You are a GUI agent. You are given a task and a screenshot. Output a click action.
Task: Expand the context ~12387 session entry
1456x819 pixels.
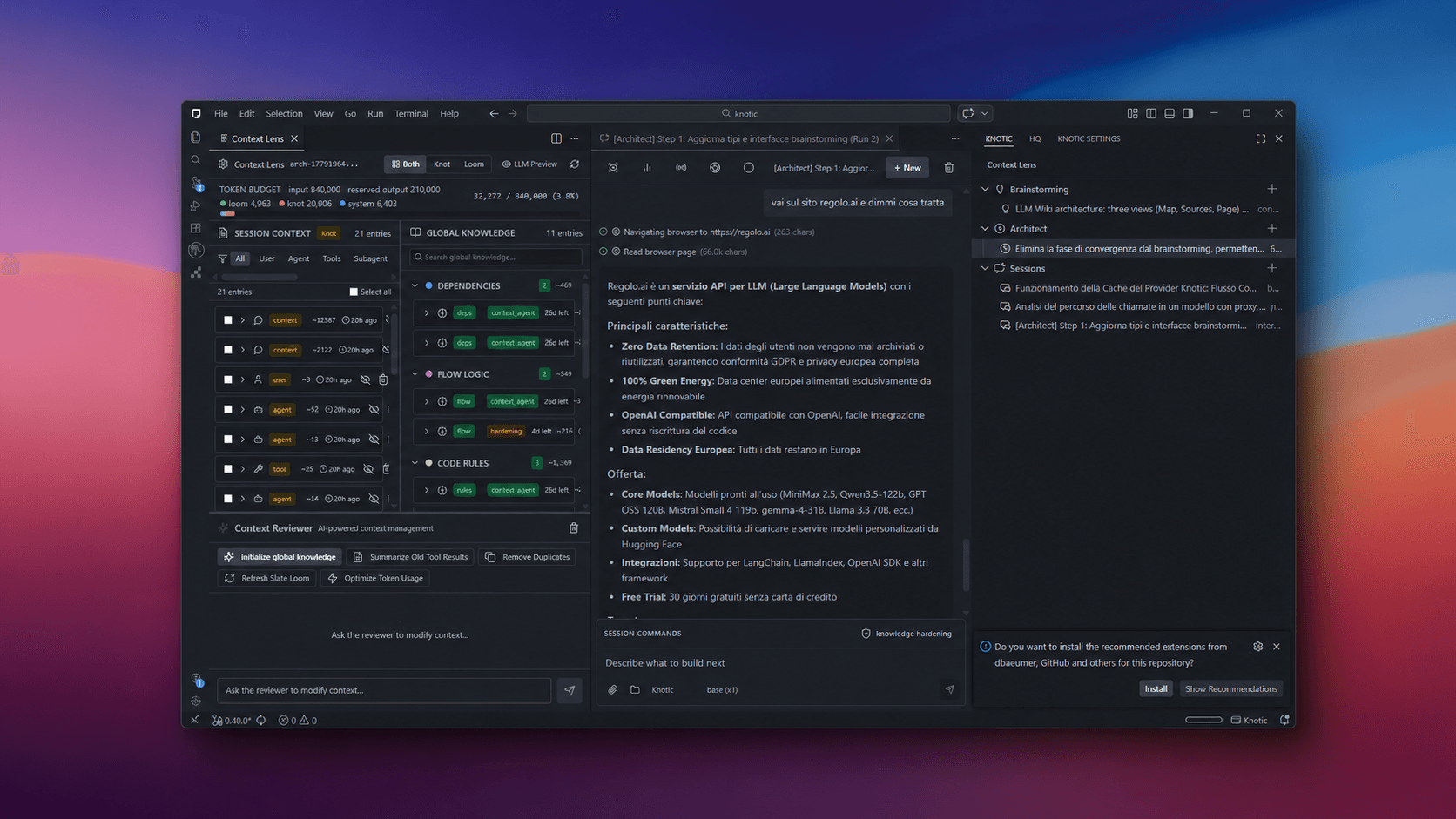(x=243, y=320)
